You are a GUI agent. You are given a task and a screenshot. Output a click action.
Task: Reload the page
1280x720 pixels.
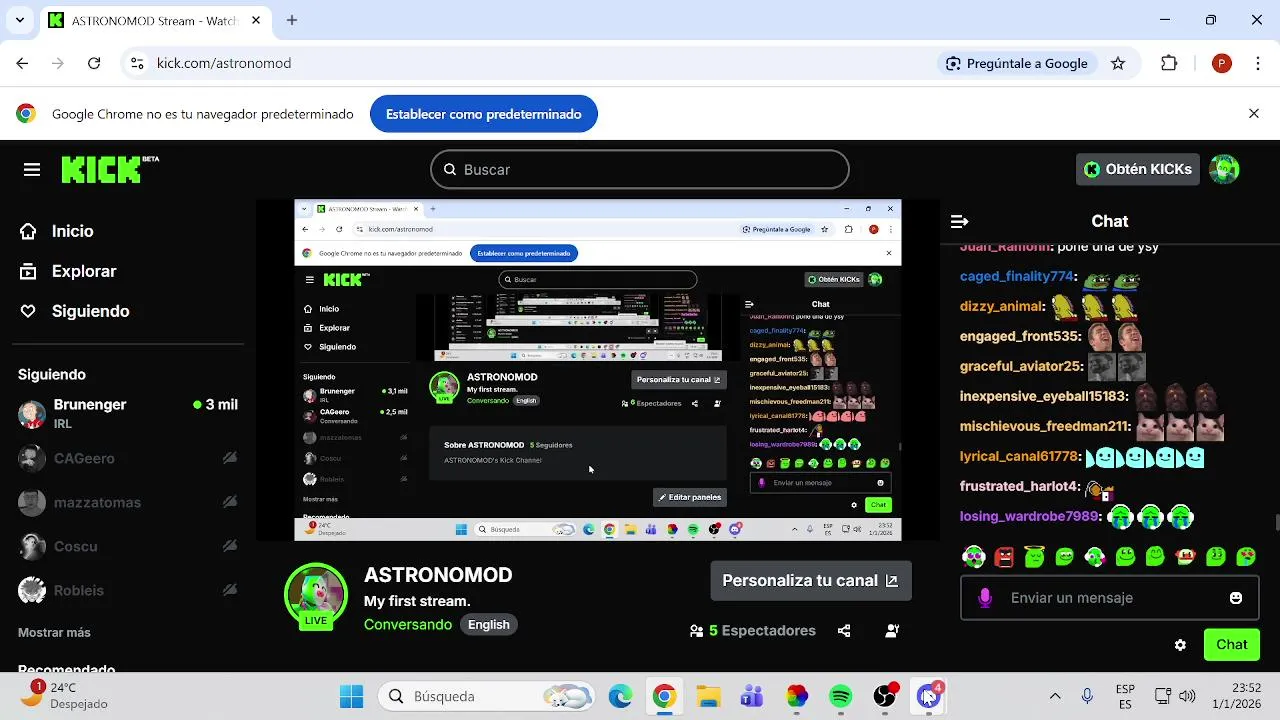point(94,63)
